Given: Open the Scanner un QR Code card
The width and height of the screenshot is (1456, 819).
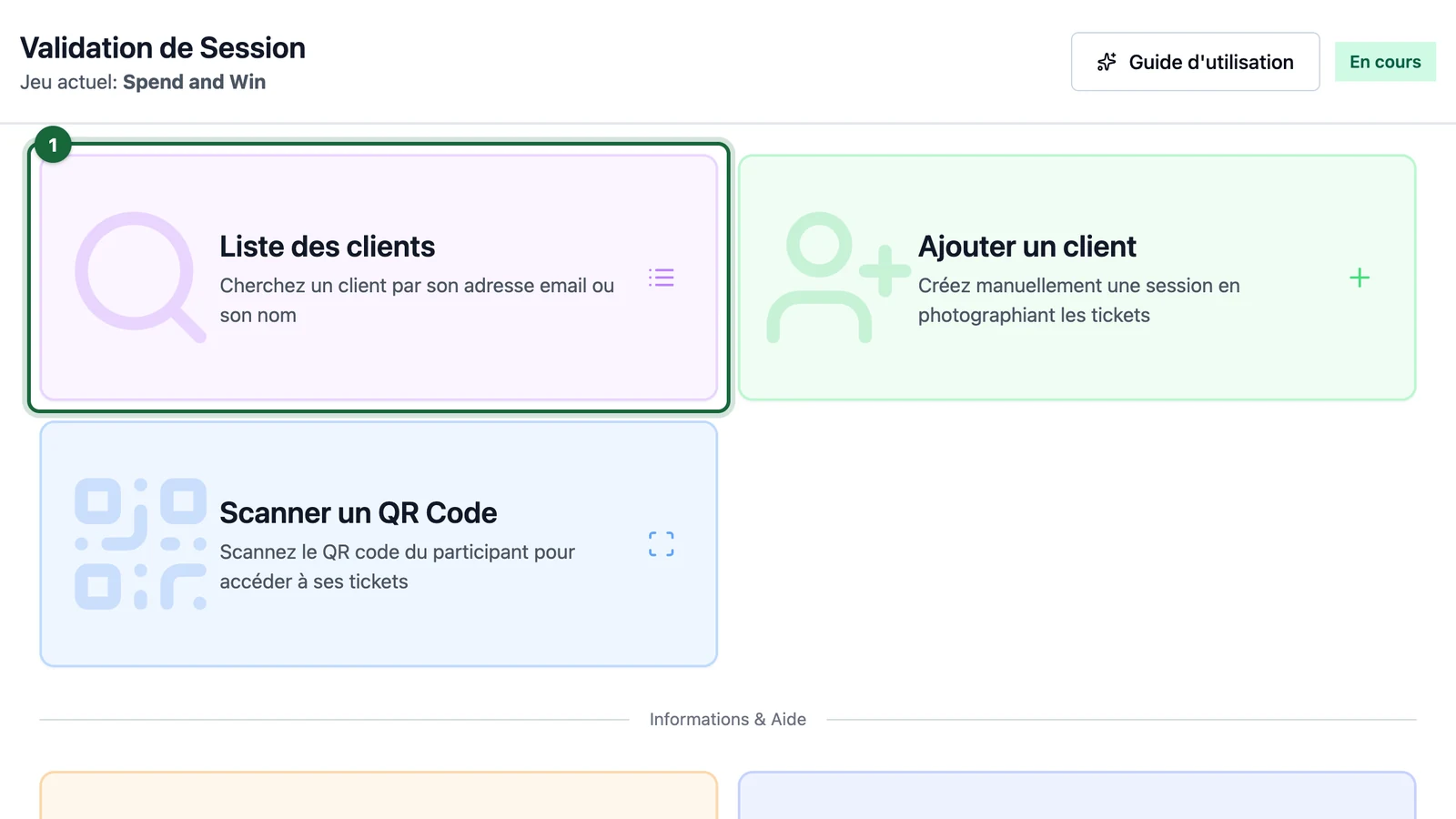Looking at the screenshot, I should (379, 544).
